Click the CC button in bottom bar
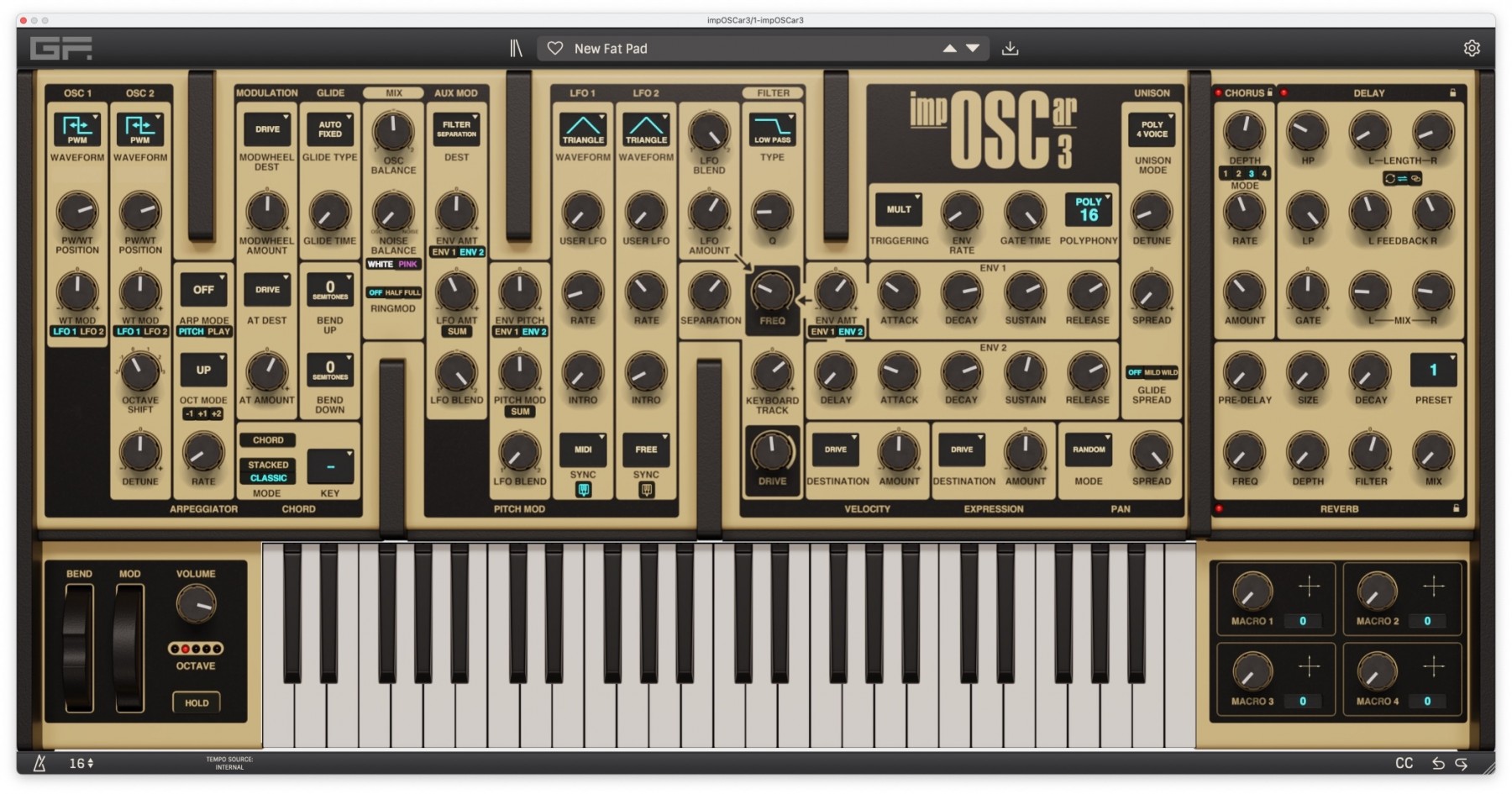 click(x=1404, y=763)
